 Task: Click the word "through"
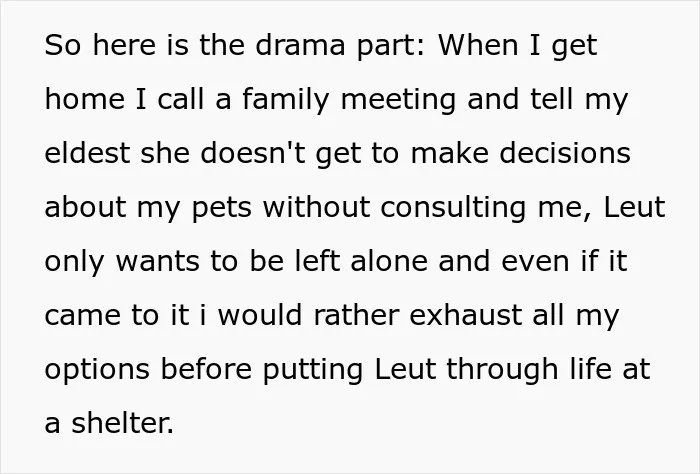(502, 370)
